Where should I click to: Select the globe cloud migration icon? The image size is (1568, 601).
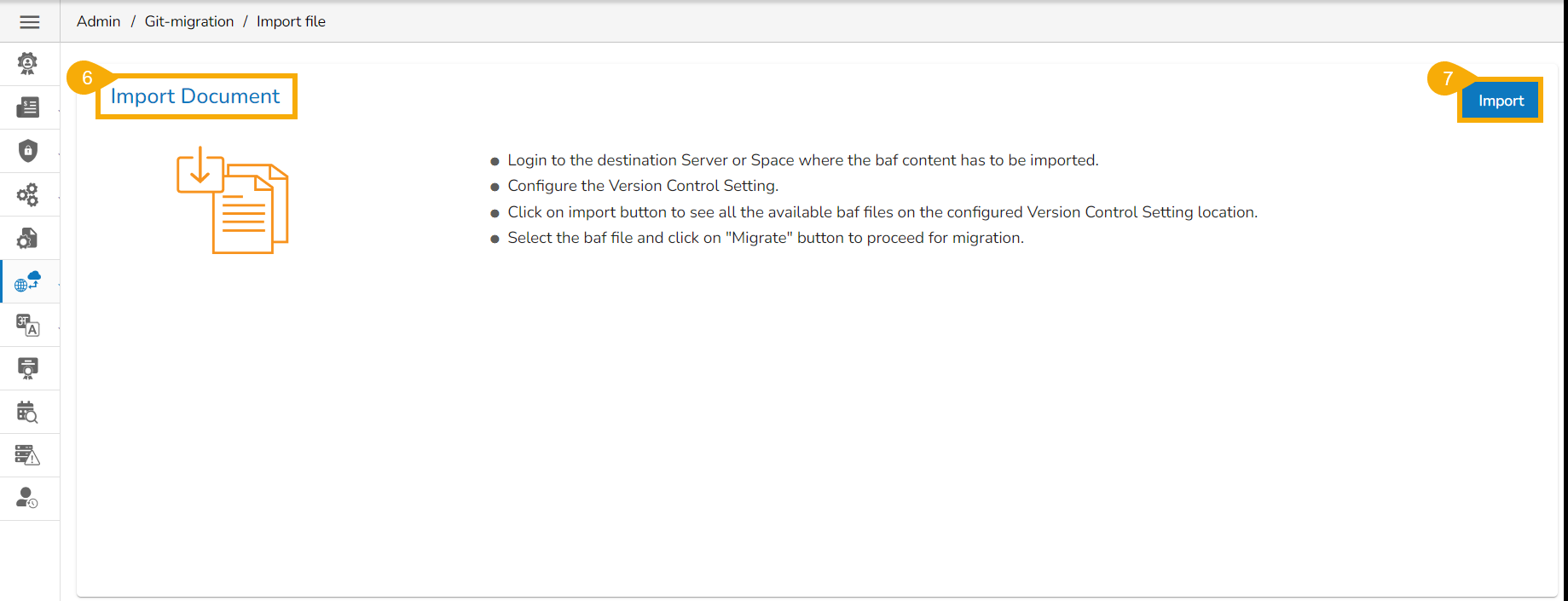(28, 281)
